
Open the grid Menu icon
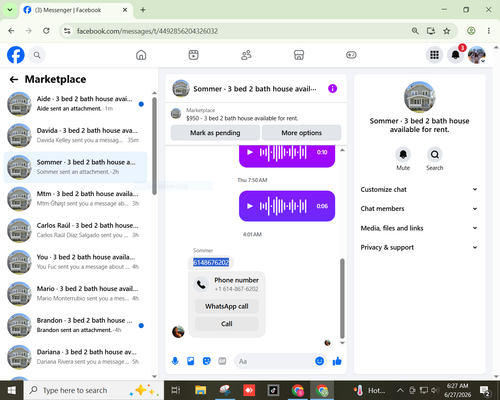click(434, 55)
